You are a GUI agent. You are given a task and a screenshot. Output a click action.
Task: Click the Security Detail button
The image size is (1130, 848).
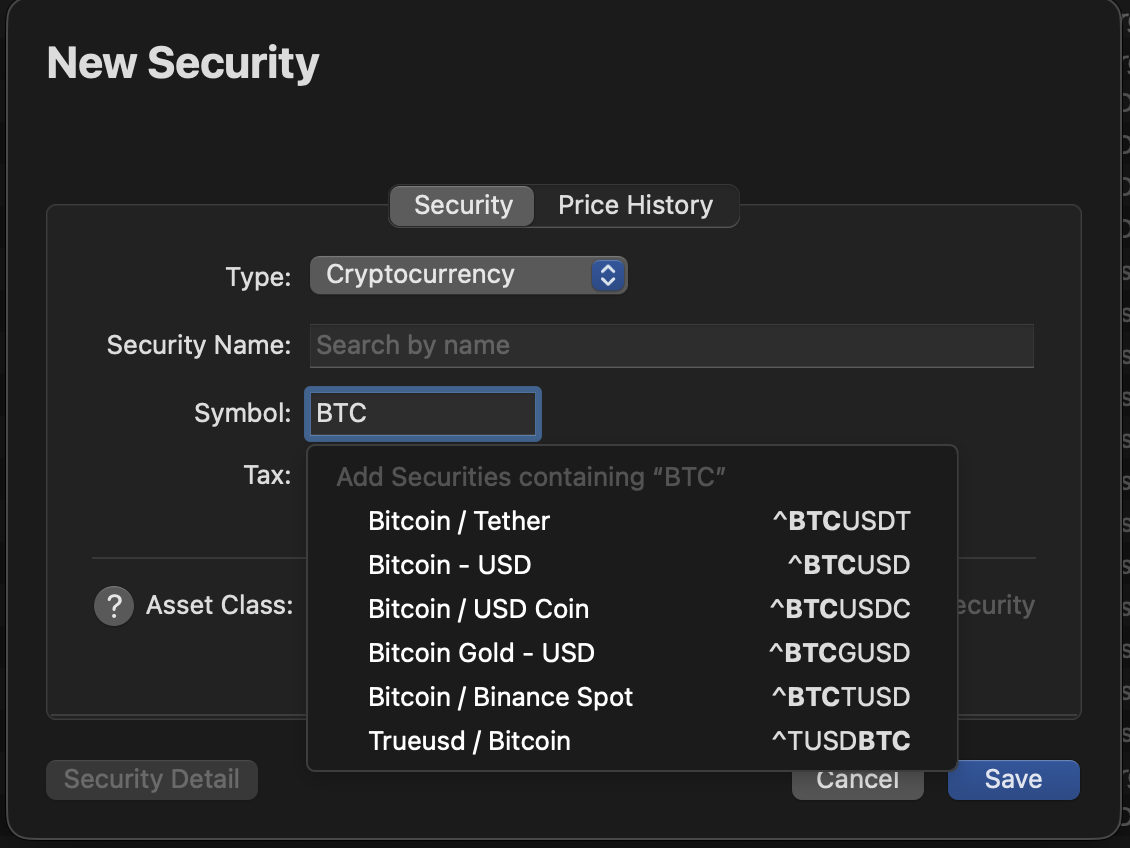pyautogui.click(x=152, y=780)
